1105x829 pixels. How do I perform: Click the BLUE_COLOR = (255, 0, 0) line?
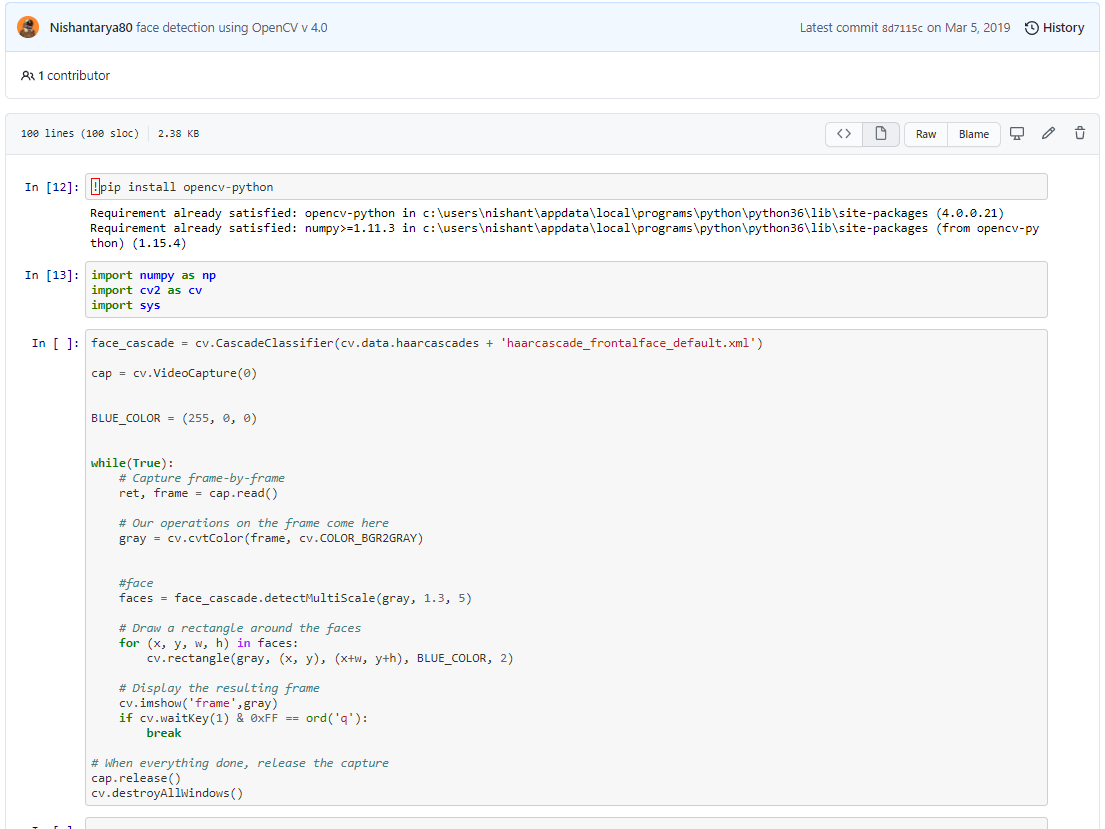click(174, 419)
